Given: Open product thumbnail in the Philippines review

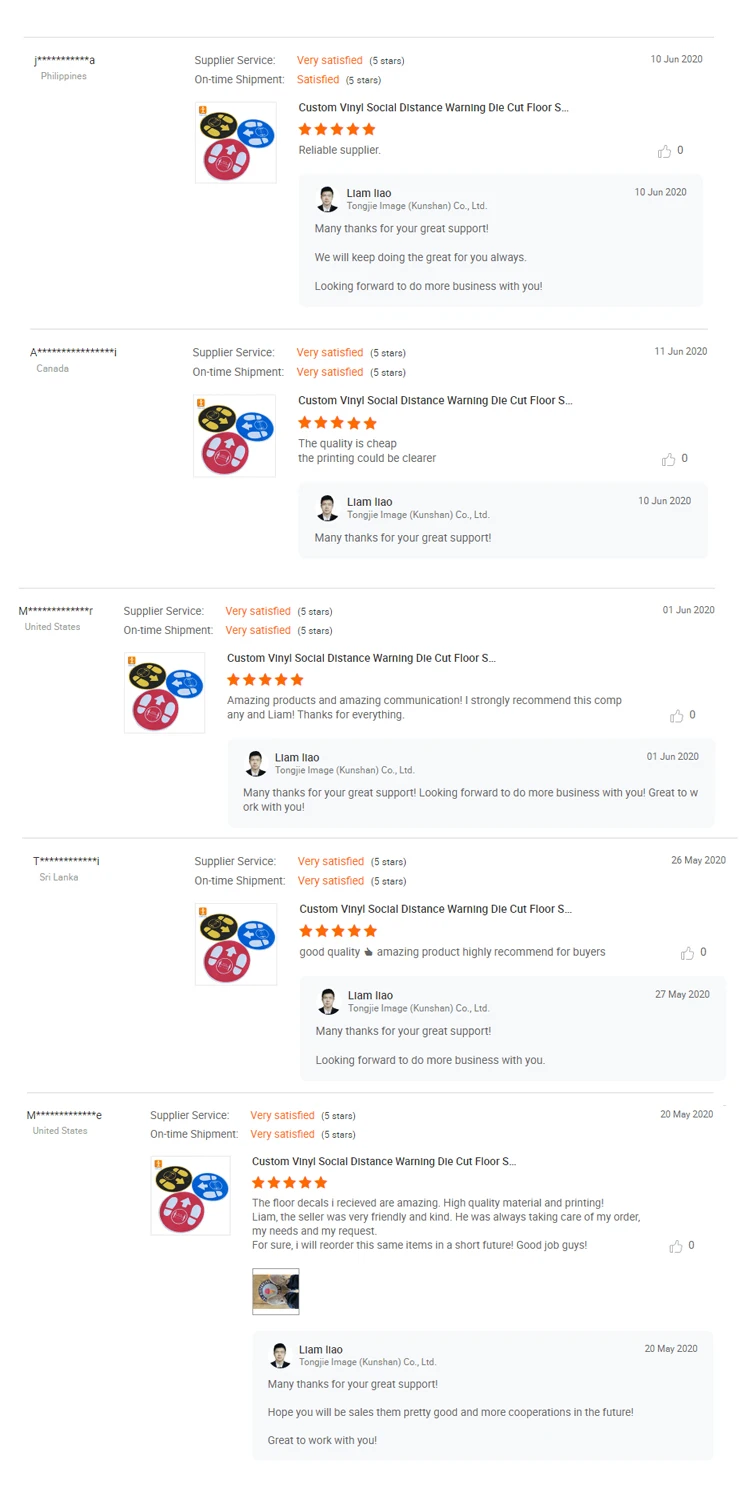Looking at the screenshot, I should 236,142.
